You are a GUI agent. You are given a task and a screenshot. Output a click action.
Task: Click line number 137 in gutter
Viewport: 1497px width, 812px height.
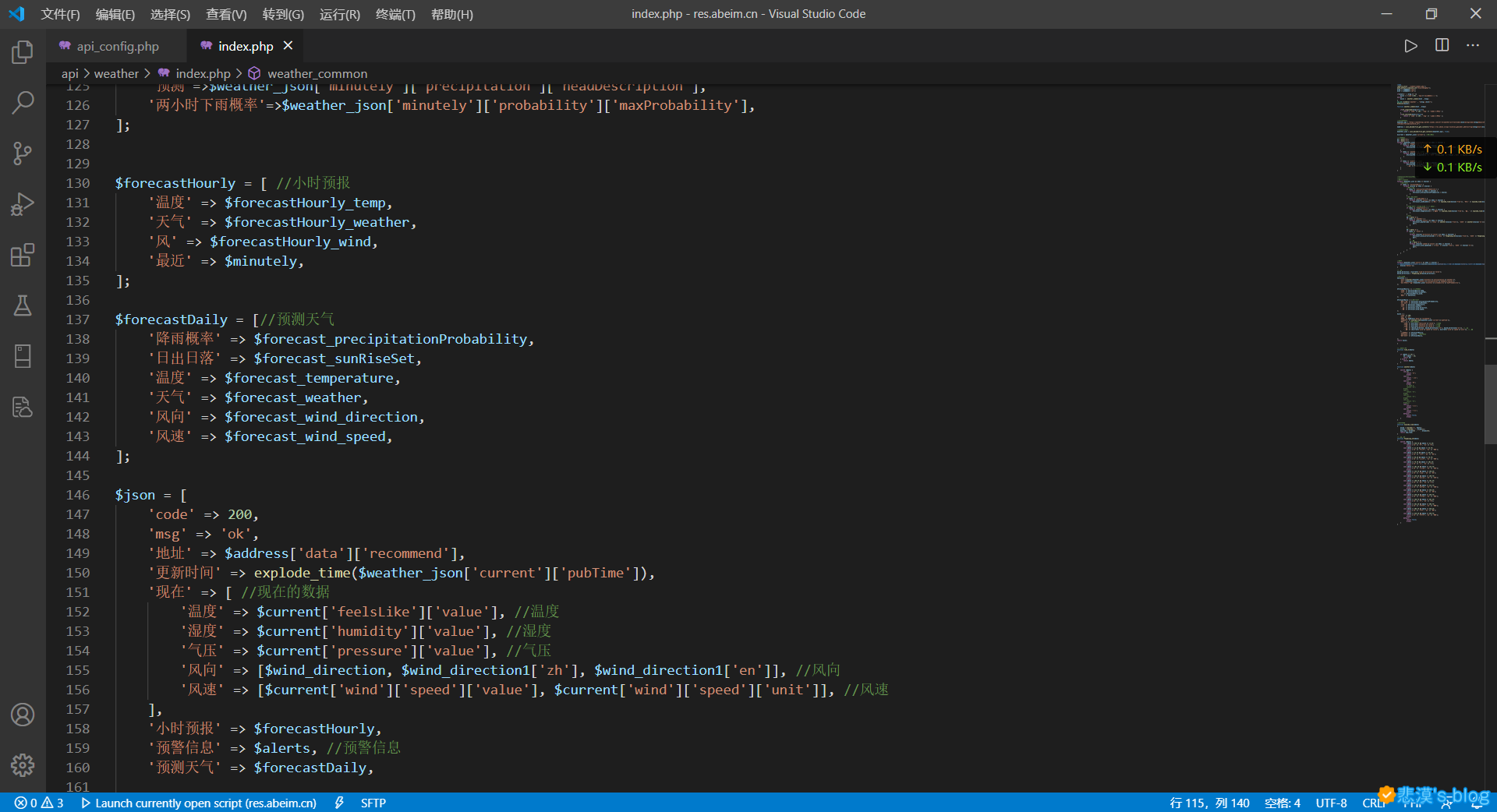pos(78,320)
